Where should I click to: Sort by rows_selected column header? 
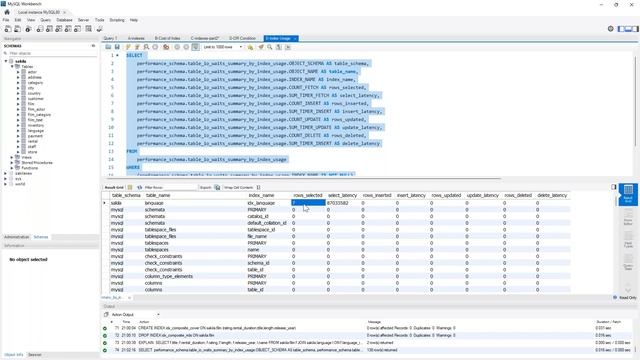[308, 196]
